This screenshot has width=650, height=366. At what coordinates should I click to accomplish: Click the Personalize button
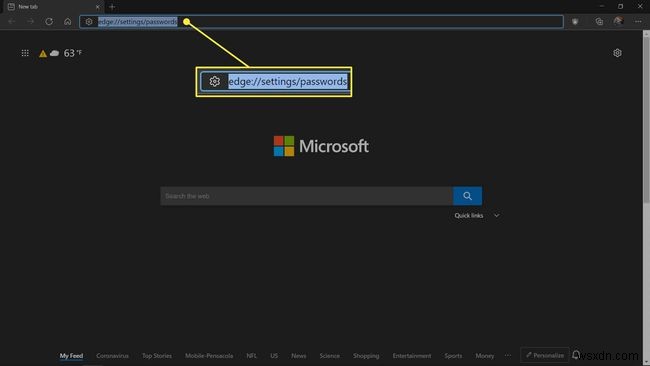[x=545, y=355]
